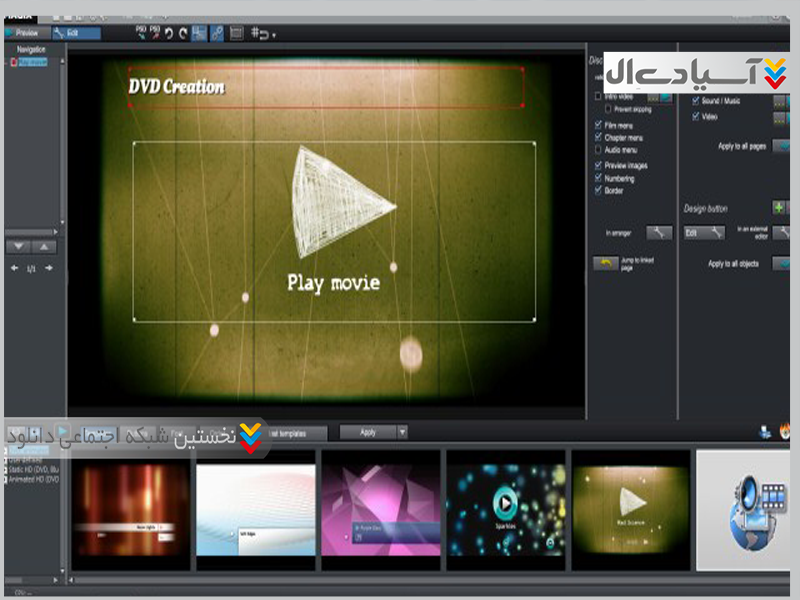Click the yellow Jump to linked page arrow
Image resolution: width=800 pixels, height=600 pixels.
605,263
